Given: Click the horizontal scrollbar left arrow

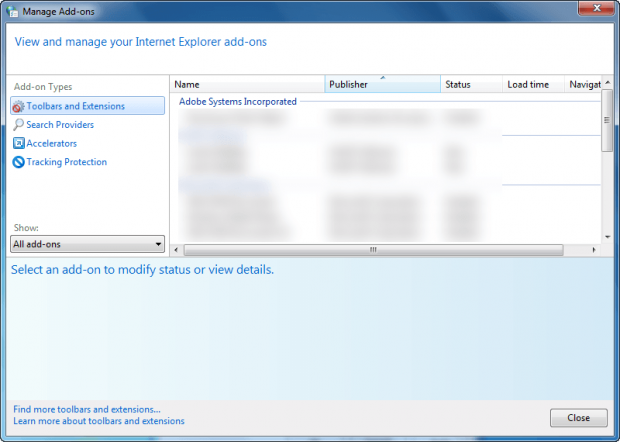Looking at the screenshot, I should pos(176,250).
